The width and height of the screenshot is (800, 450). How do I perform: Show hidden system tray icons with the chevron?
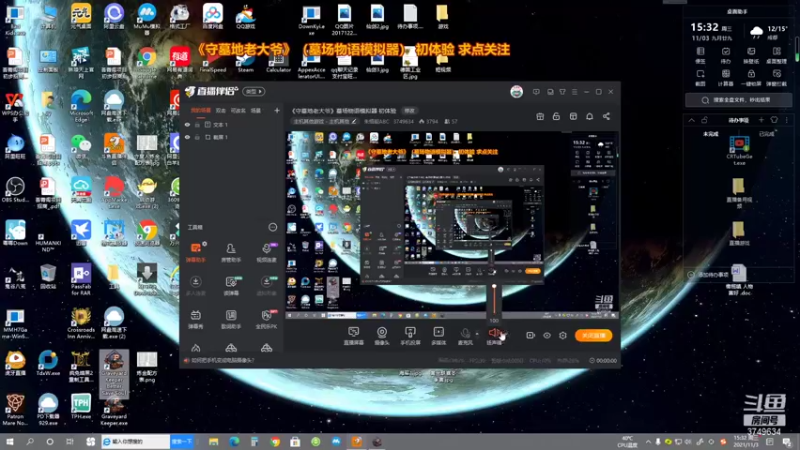click(648, 442)
